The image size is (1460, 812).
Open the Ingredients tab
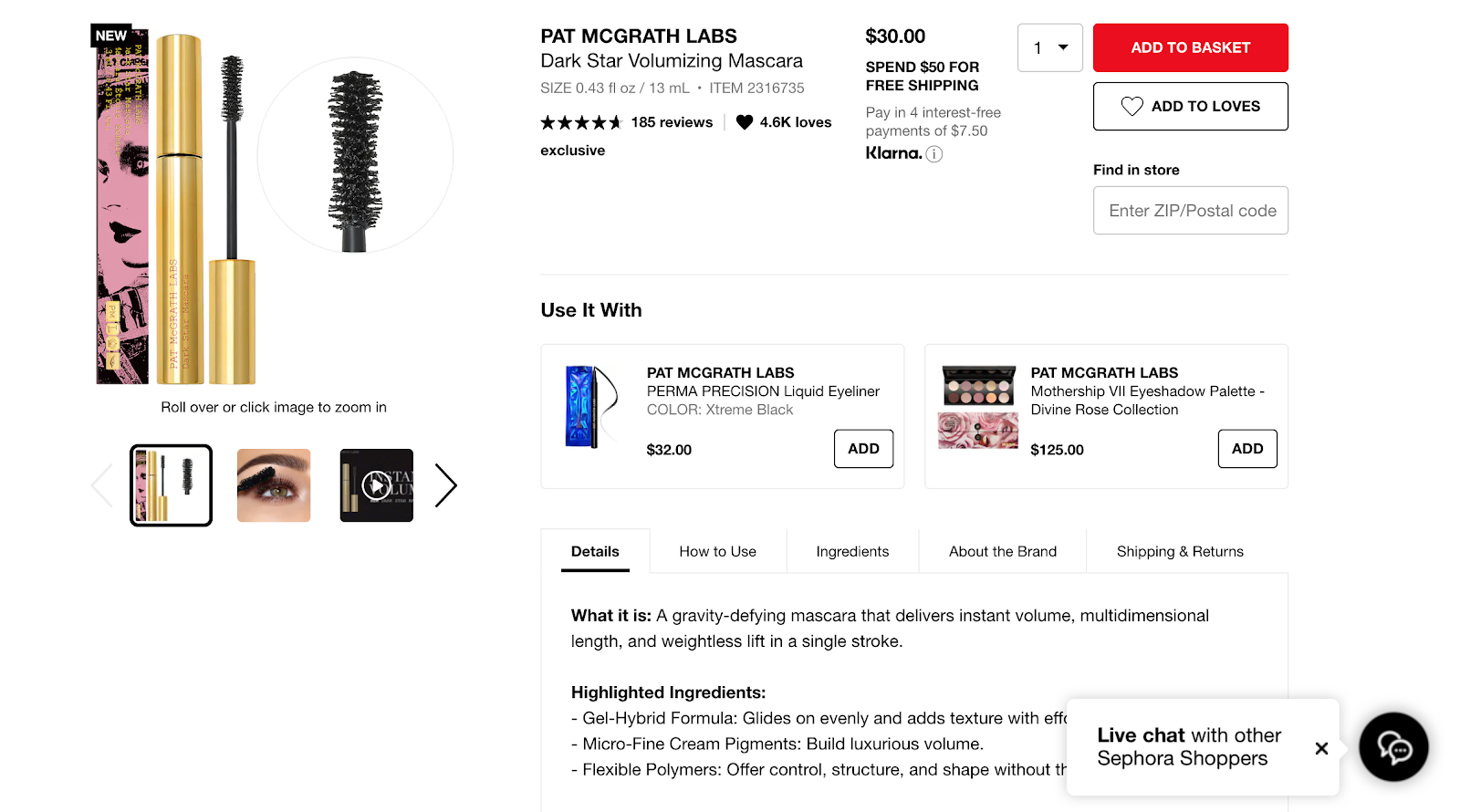(x=851, y=551)
